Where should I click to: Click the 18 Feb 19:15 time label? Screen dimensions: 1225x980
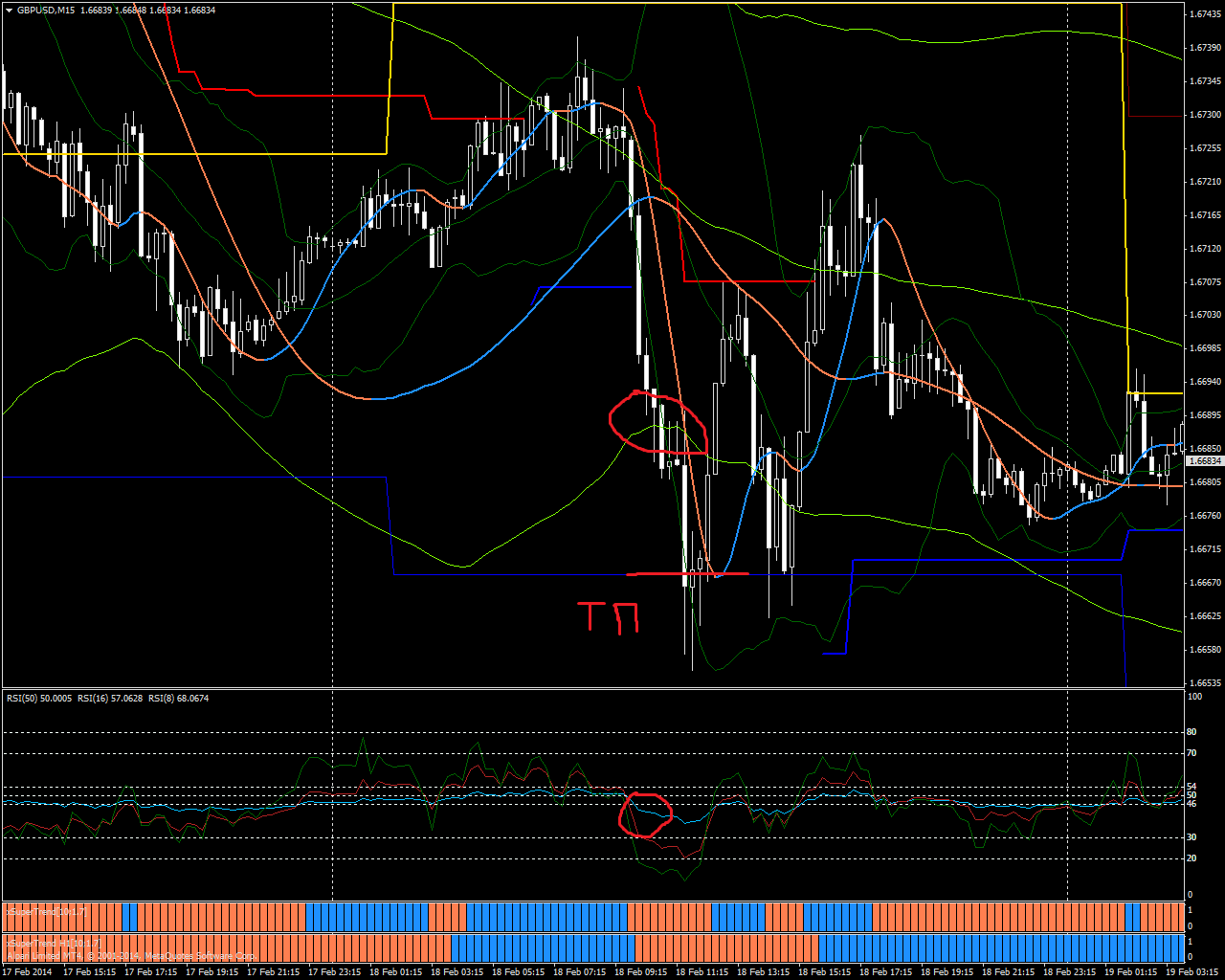947,971
